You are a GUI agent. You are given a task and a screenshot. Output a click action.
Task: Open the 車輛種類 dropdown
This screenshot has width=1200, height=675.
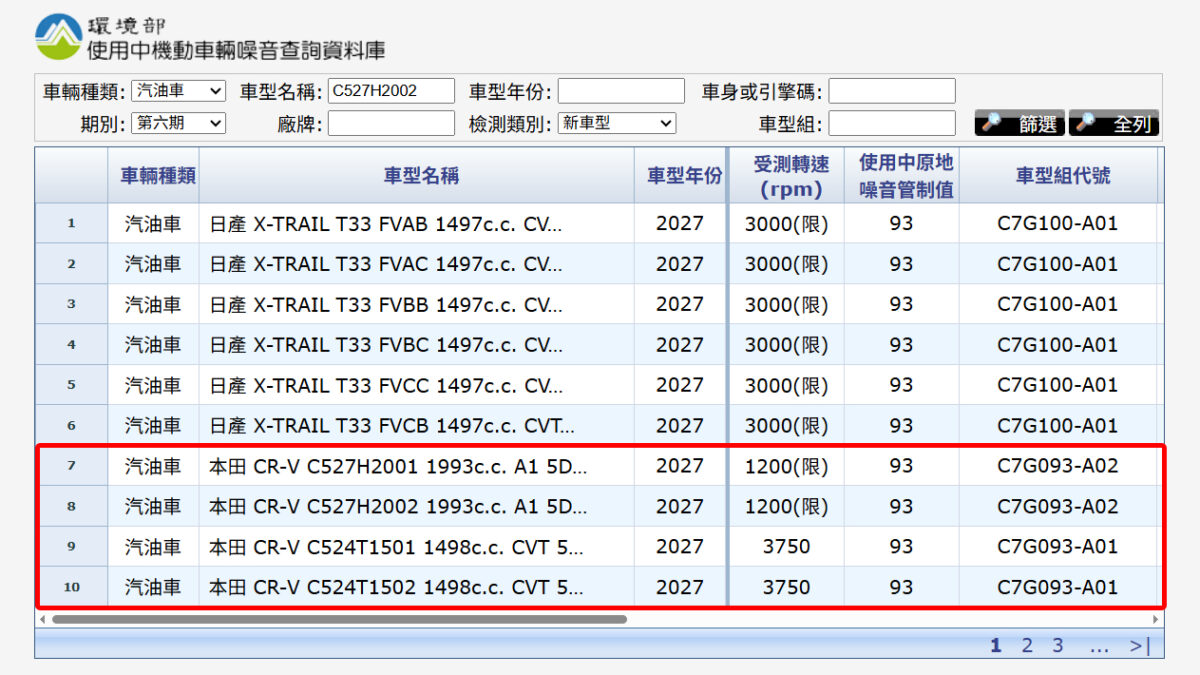179,91
